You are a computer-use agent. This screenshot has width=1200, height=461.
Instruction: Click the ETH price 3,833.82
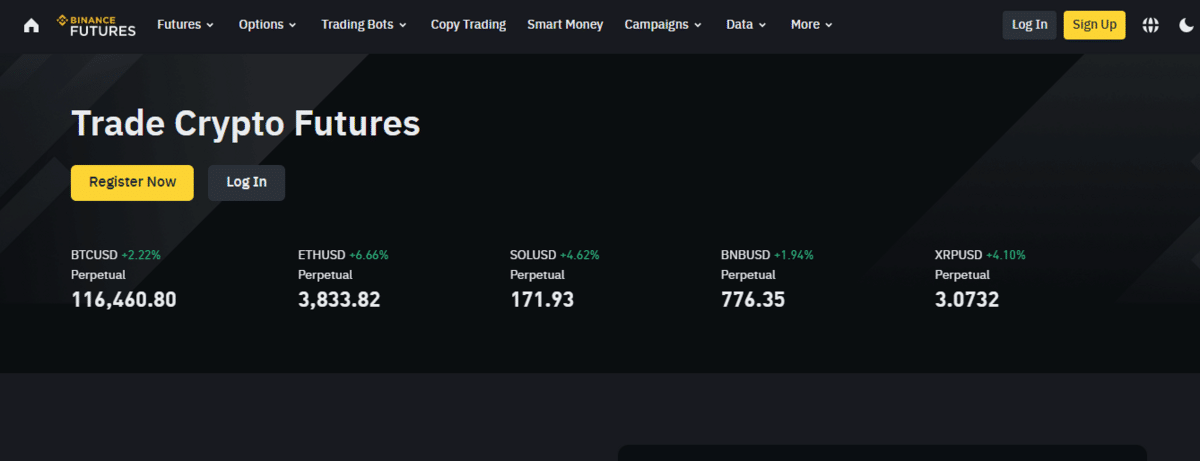(x=339, y=299)
